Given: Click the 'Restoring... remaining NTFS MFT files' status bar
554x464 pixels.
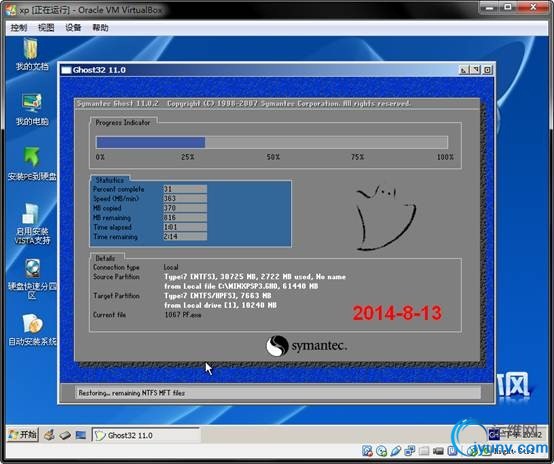Looking at the screenshot, I should (x=278, y=393).
